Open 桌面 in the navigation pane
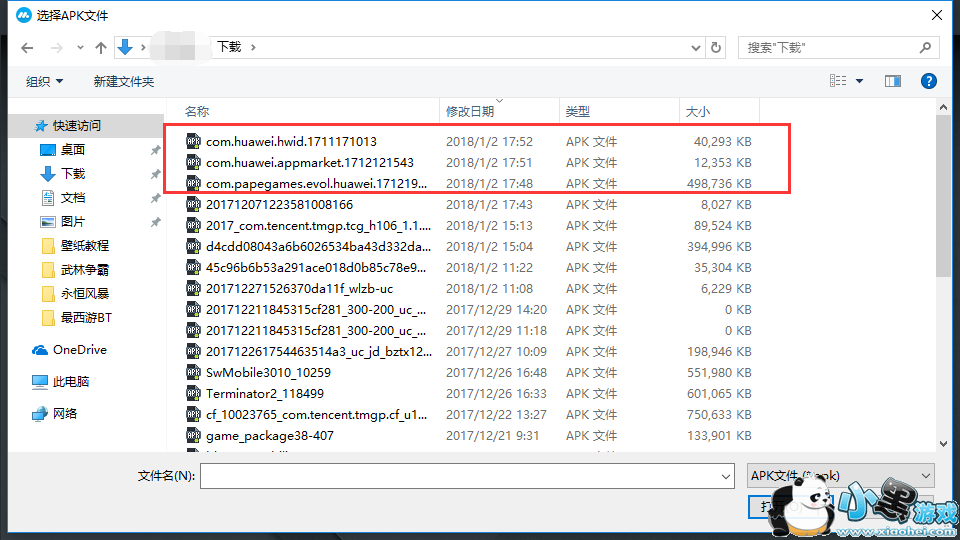Viewport: 960px width, 540px height. (x=73, y=149)
